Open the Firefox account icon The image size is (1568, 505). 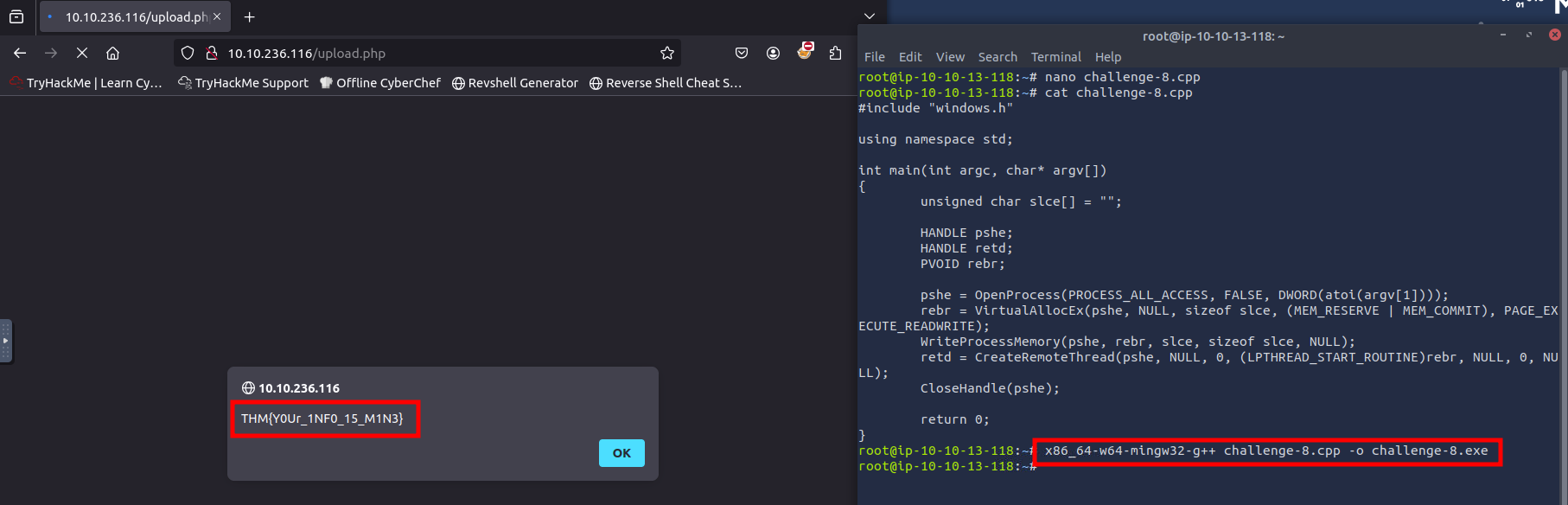[773, 53]
